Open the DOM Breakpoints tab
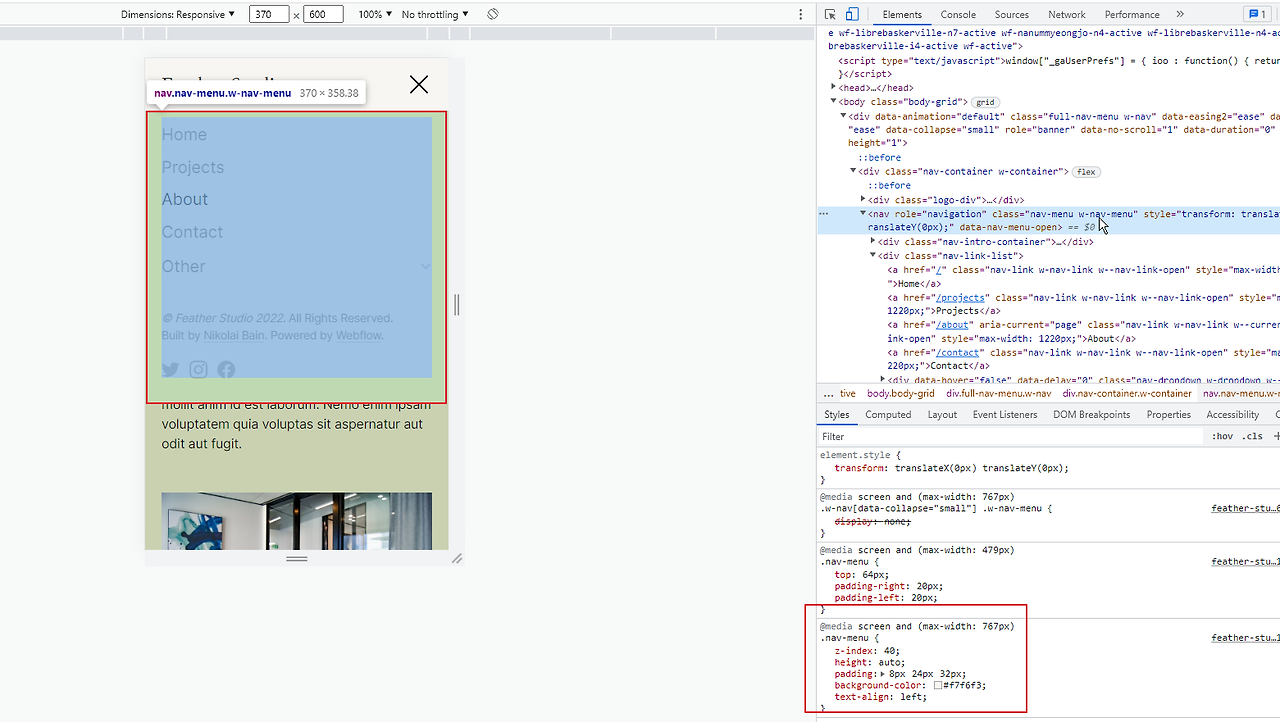 click(1092, 415)
